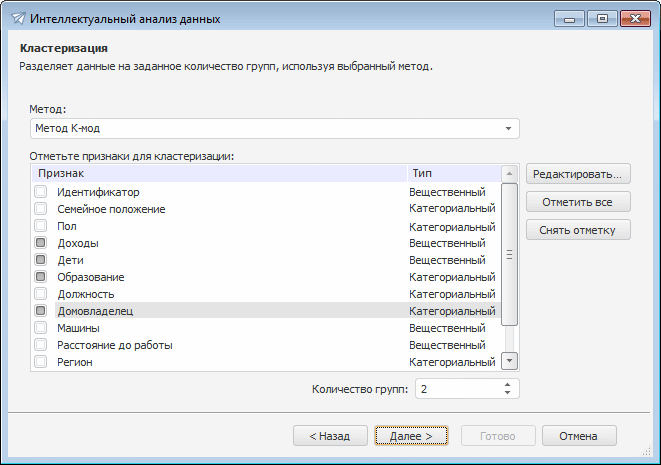This screenshot has height=465, width=661.
Task: Select the Домовладелец row
Action: pyautogui.click(x=230, y=311)
